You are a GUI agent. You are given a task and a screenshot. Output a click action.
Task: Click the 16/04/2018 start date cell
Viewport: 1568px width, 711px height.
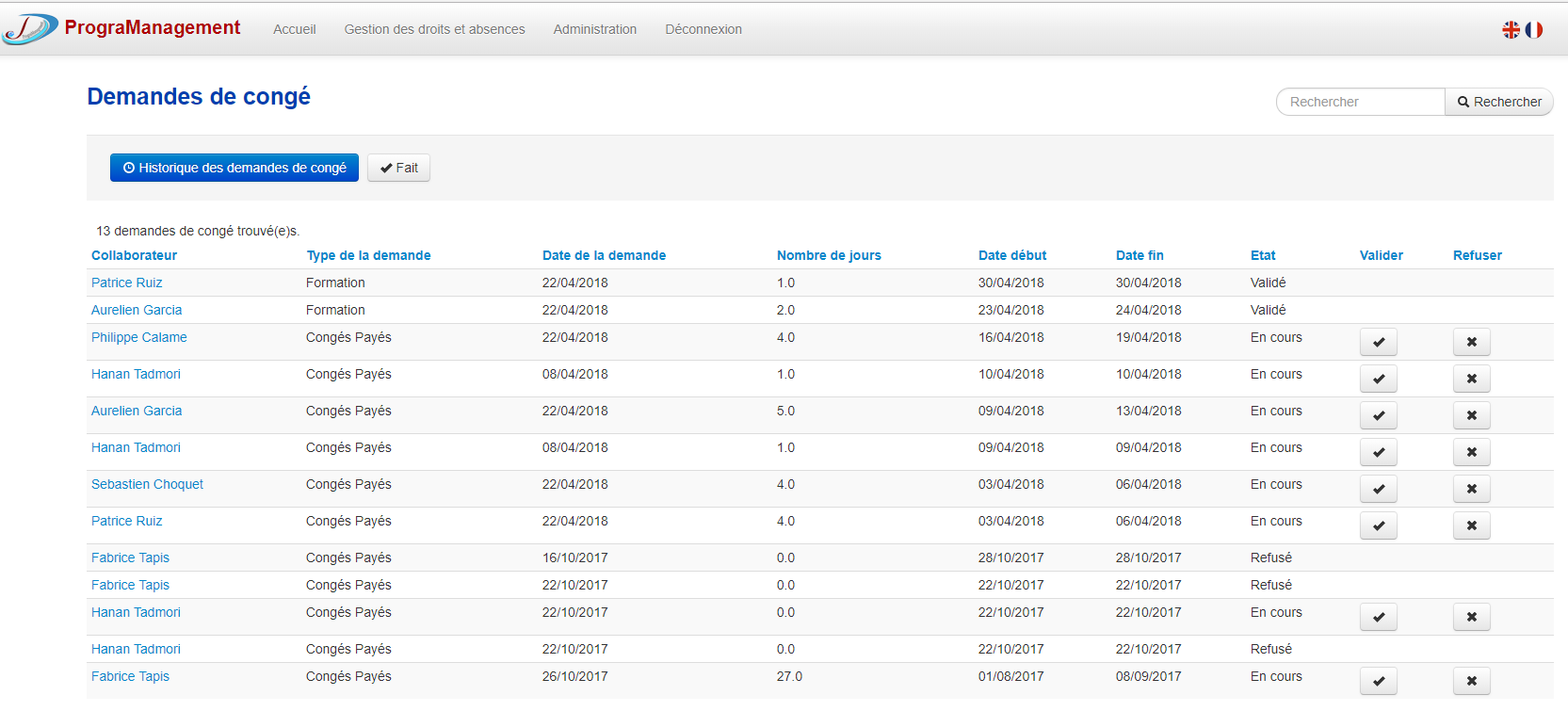tap(1010, 337)
